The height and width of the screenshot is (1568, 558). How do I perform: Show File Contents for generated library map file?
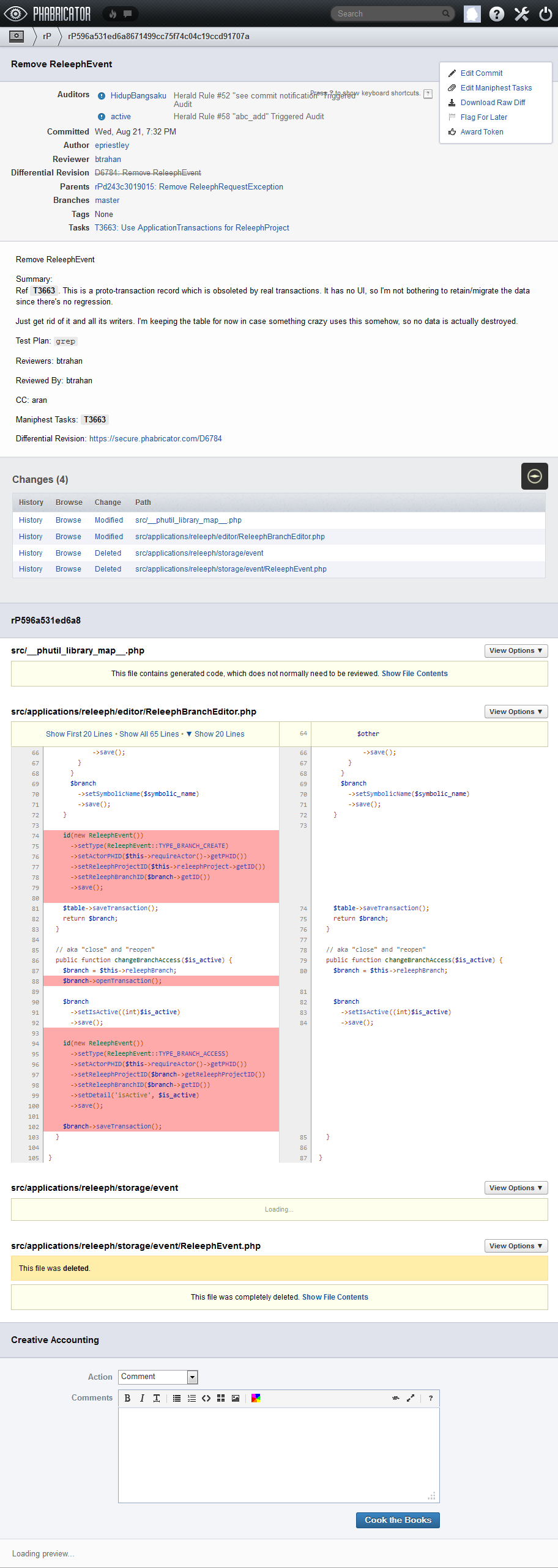click(x=415, y=674)
